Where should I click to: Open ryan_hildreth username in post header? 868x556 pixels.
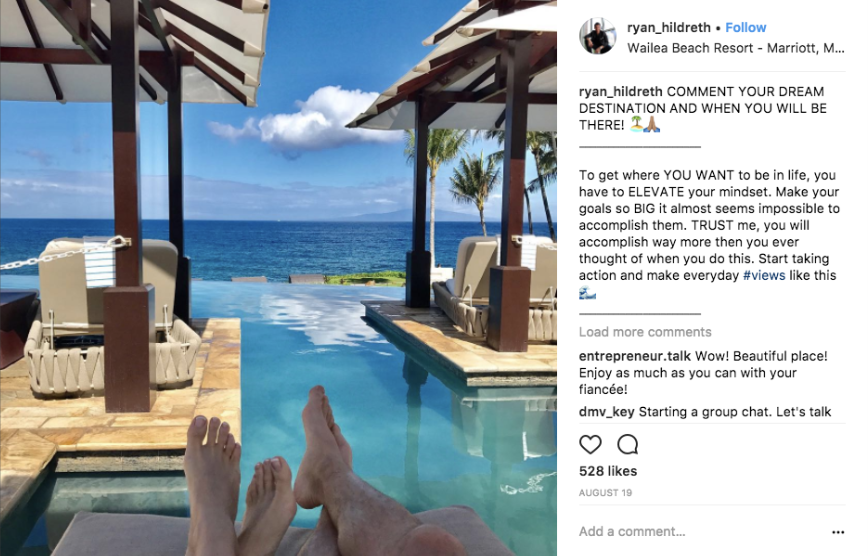[x=669, y=28]
